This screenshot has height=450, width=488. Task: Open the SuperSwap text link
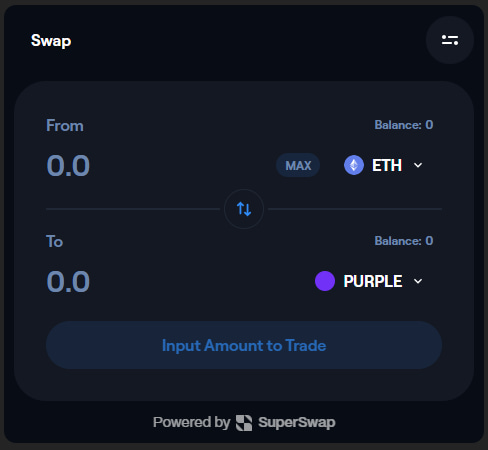pos(297,423)
